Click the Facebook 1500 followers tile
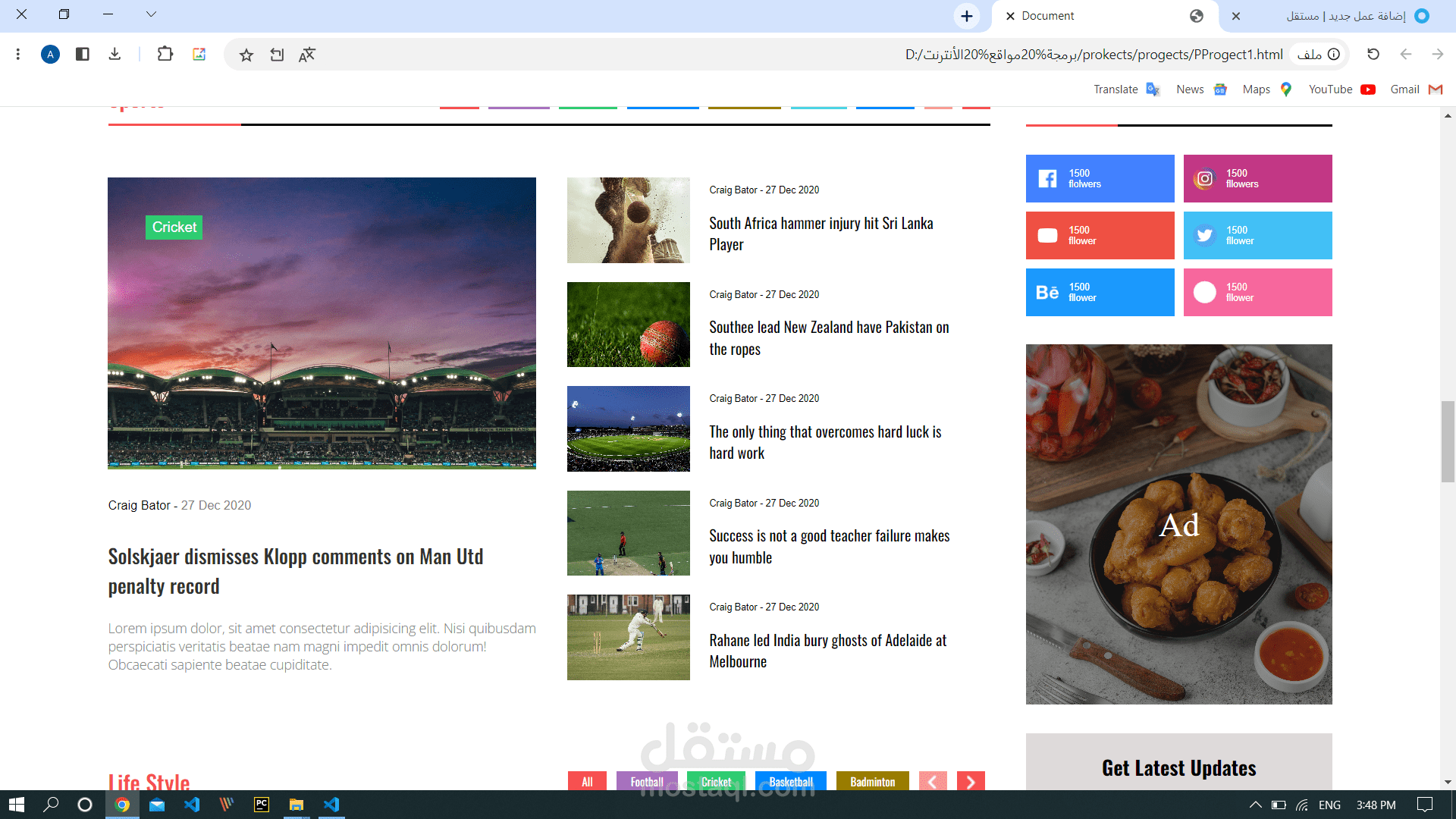 (1100, 178)
